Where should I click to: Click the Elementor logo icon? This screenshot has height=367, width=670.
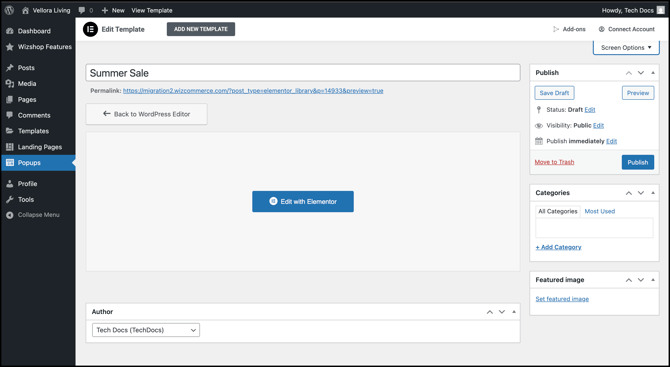(x=90, y=29)
